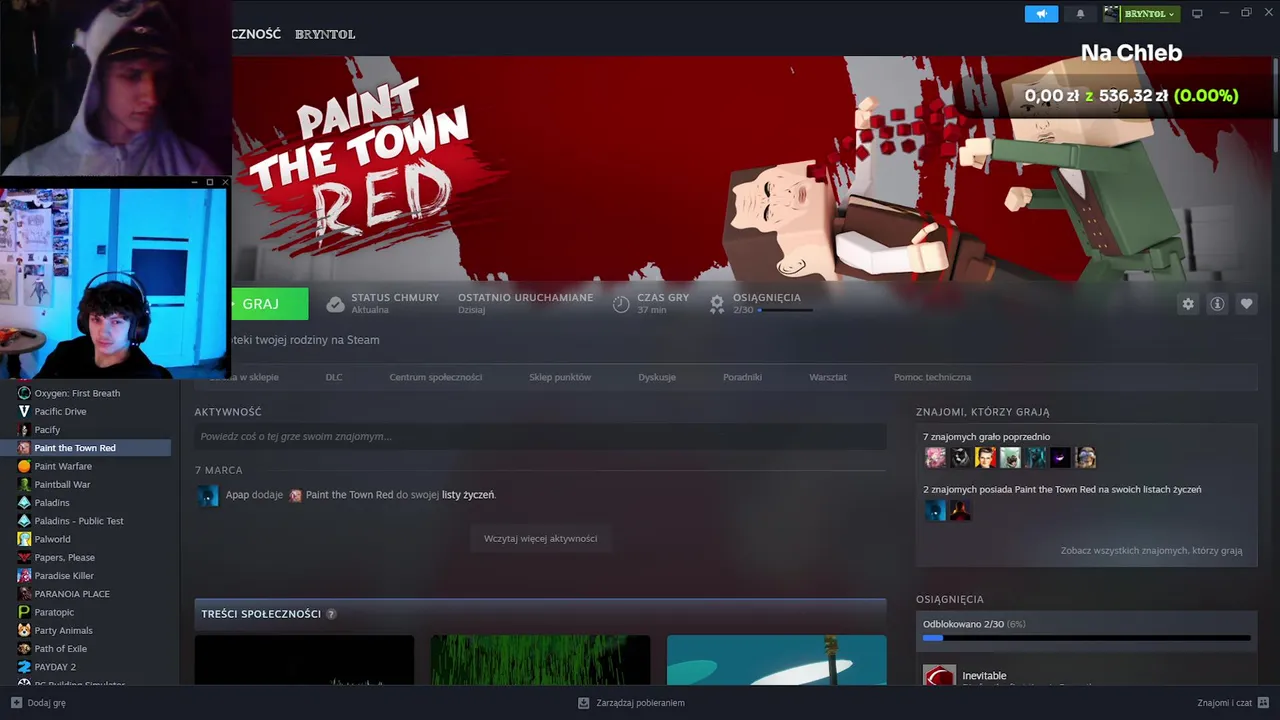Click the Apap user avatar

208,495
